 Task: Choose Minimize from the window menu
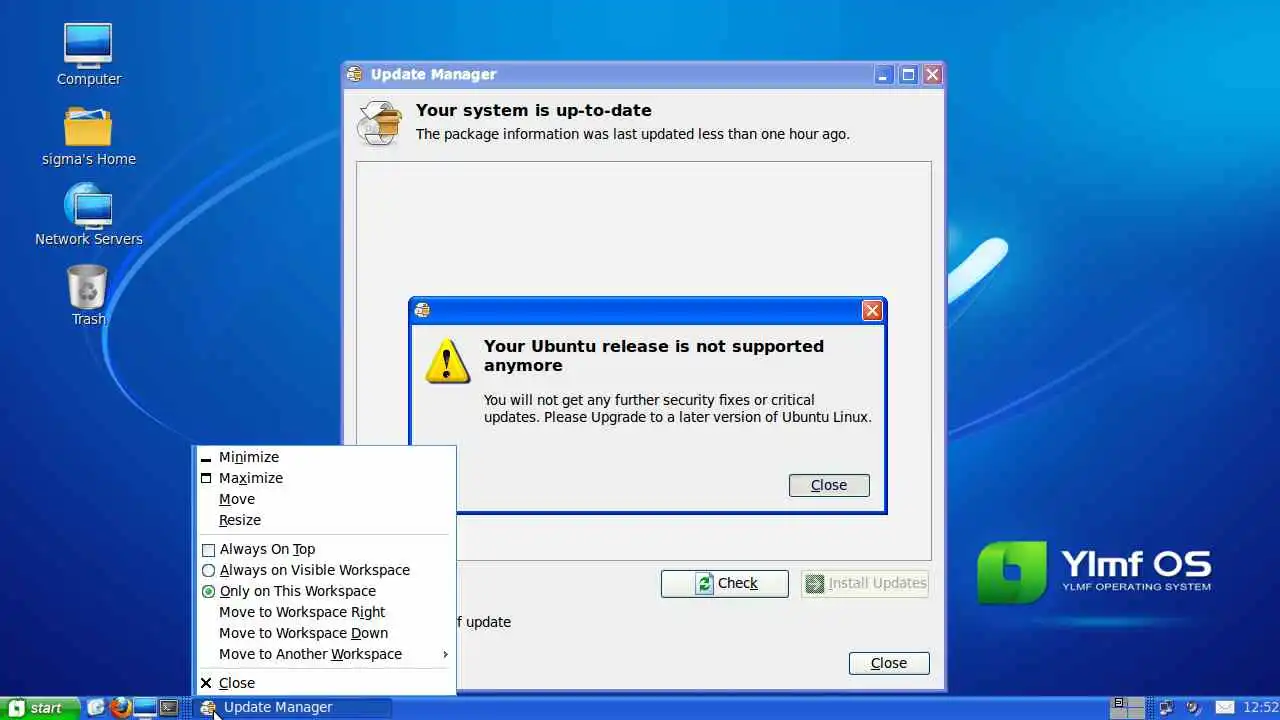[x=324, y=457]
